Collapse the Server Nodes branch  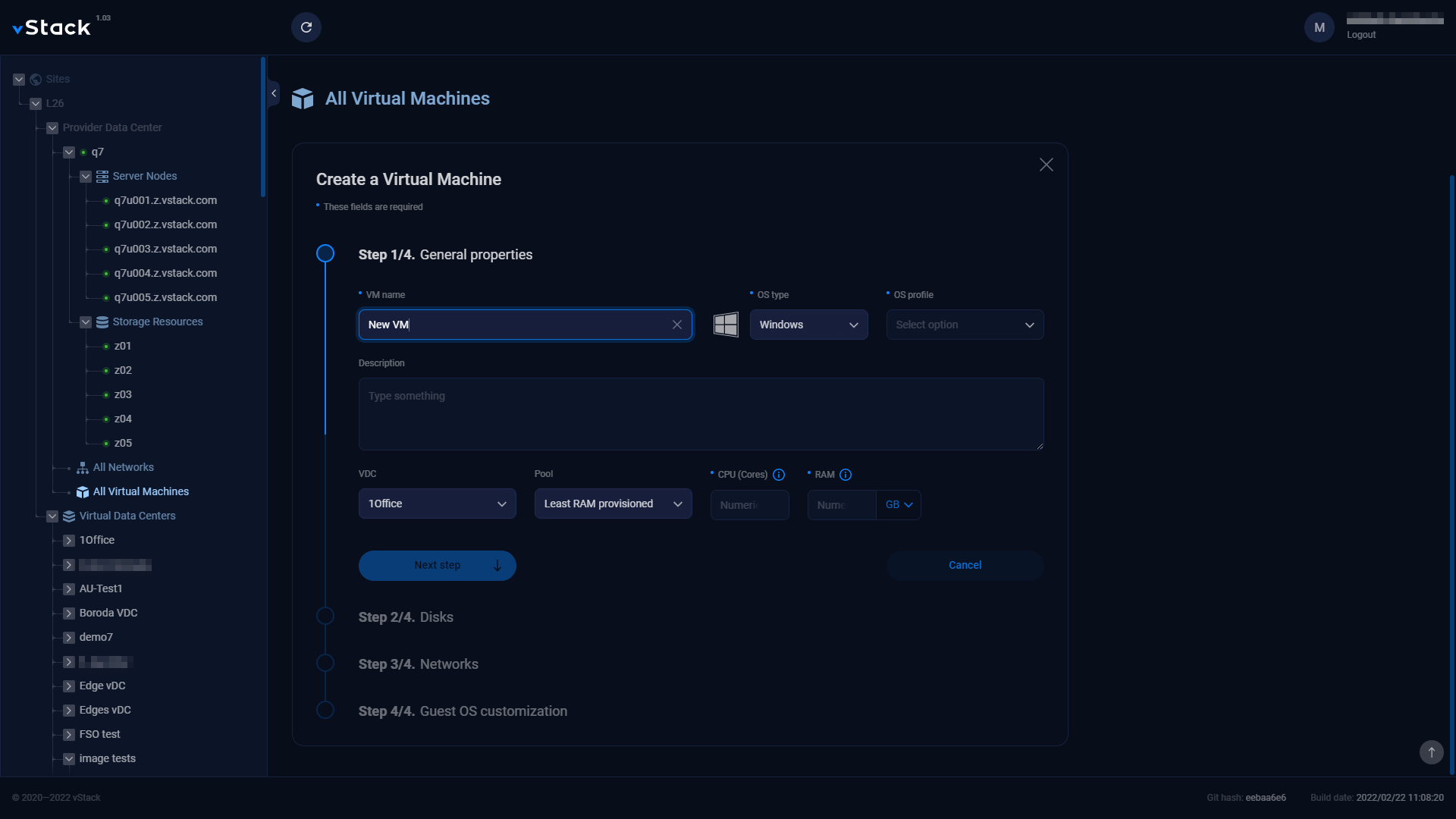tap(86, 176)
